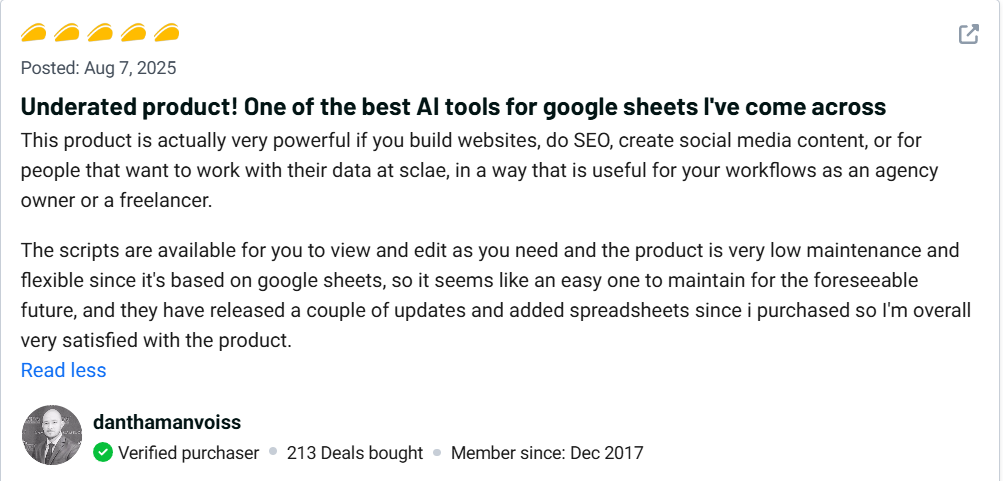Image resolution: width=1003 pixels, height=481 pixels.
Task: Open review via the external link icon
Action: click(x=968, y=34)
